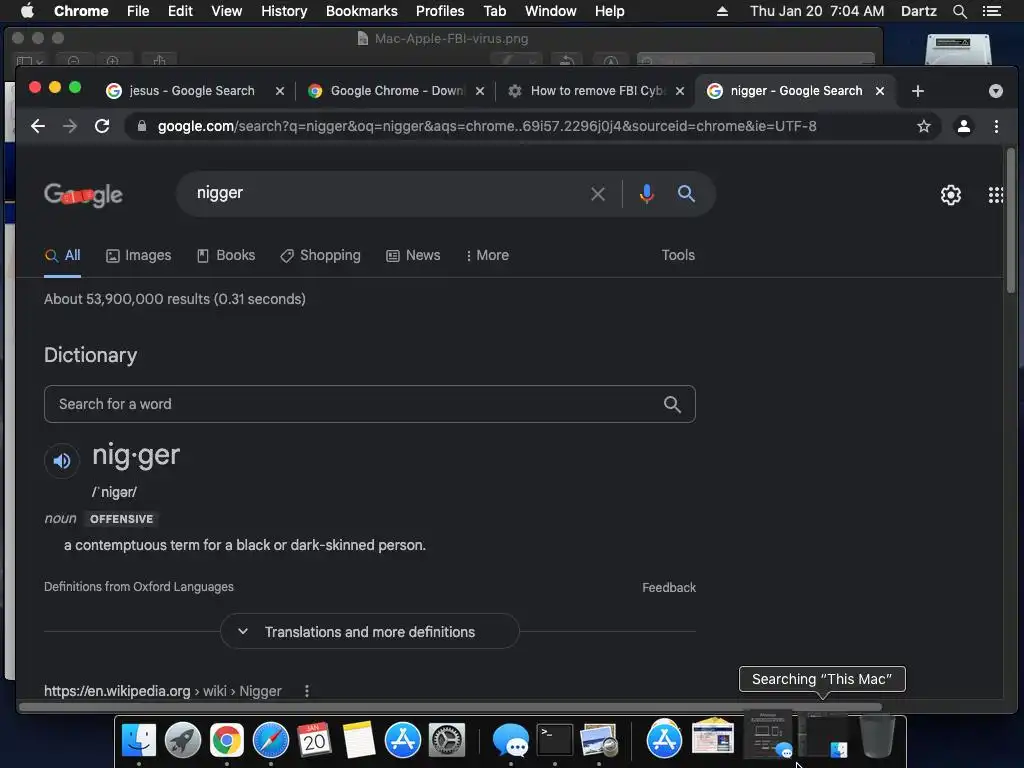Bookmark this page with the star icon
Viewport: 1024px width, 768px height.
click(923, 126)
